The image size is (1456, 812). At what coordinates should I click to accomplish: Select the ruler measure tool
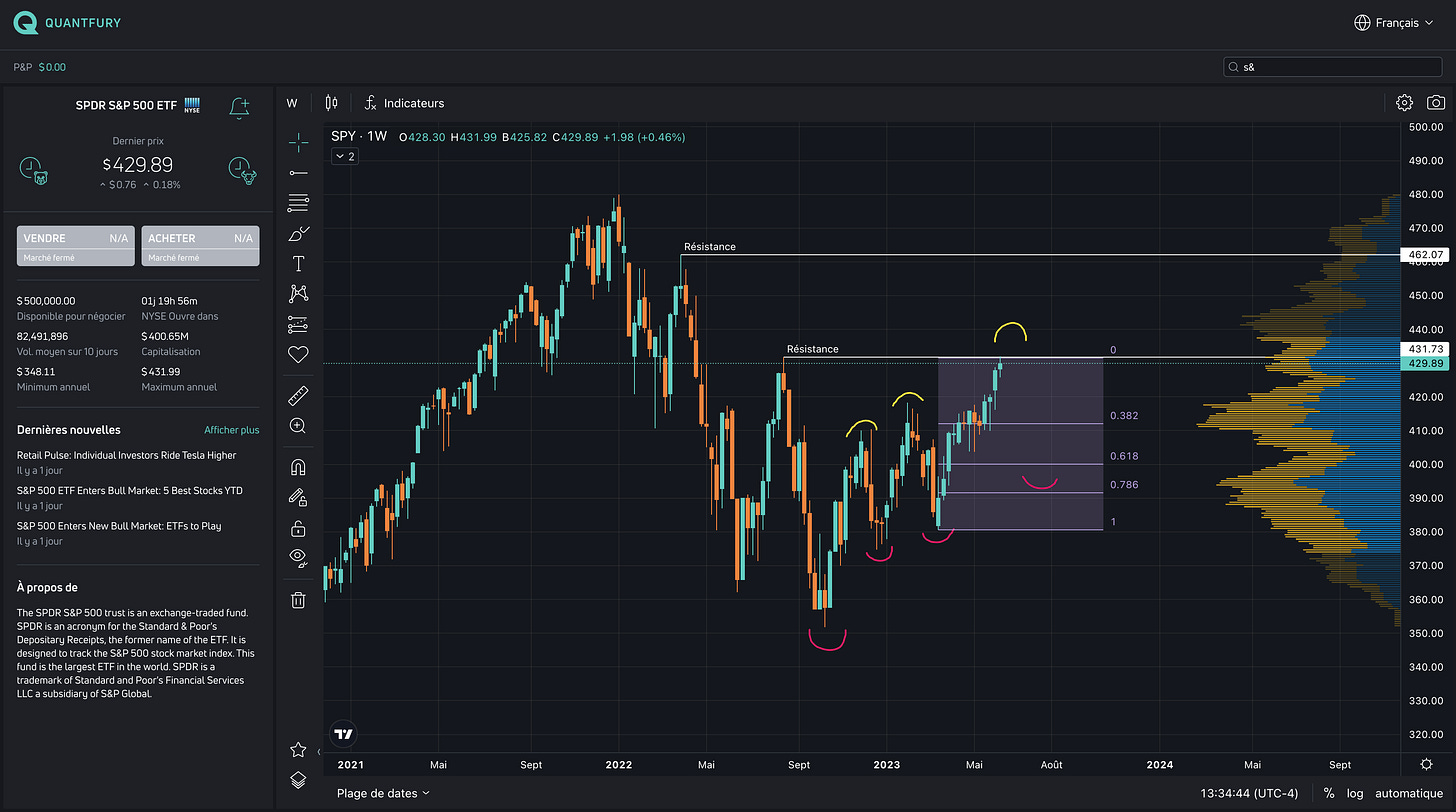click(298, 396)
